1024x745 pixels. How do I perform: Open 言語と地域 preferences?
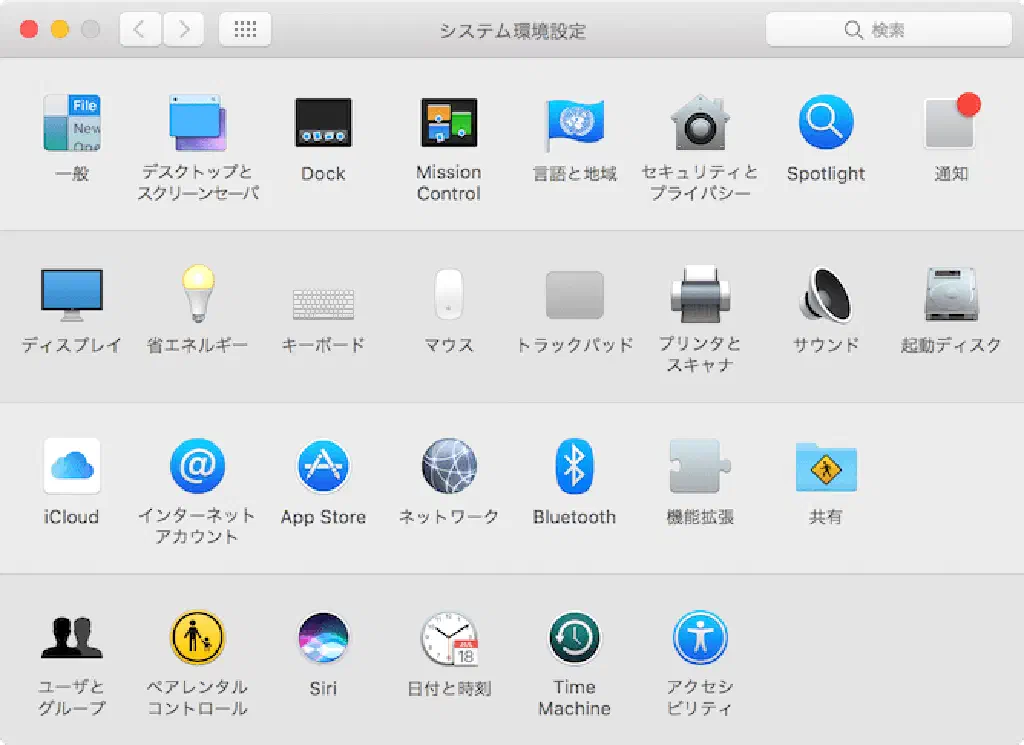click(x=574, y=124)
